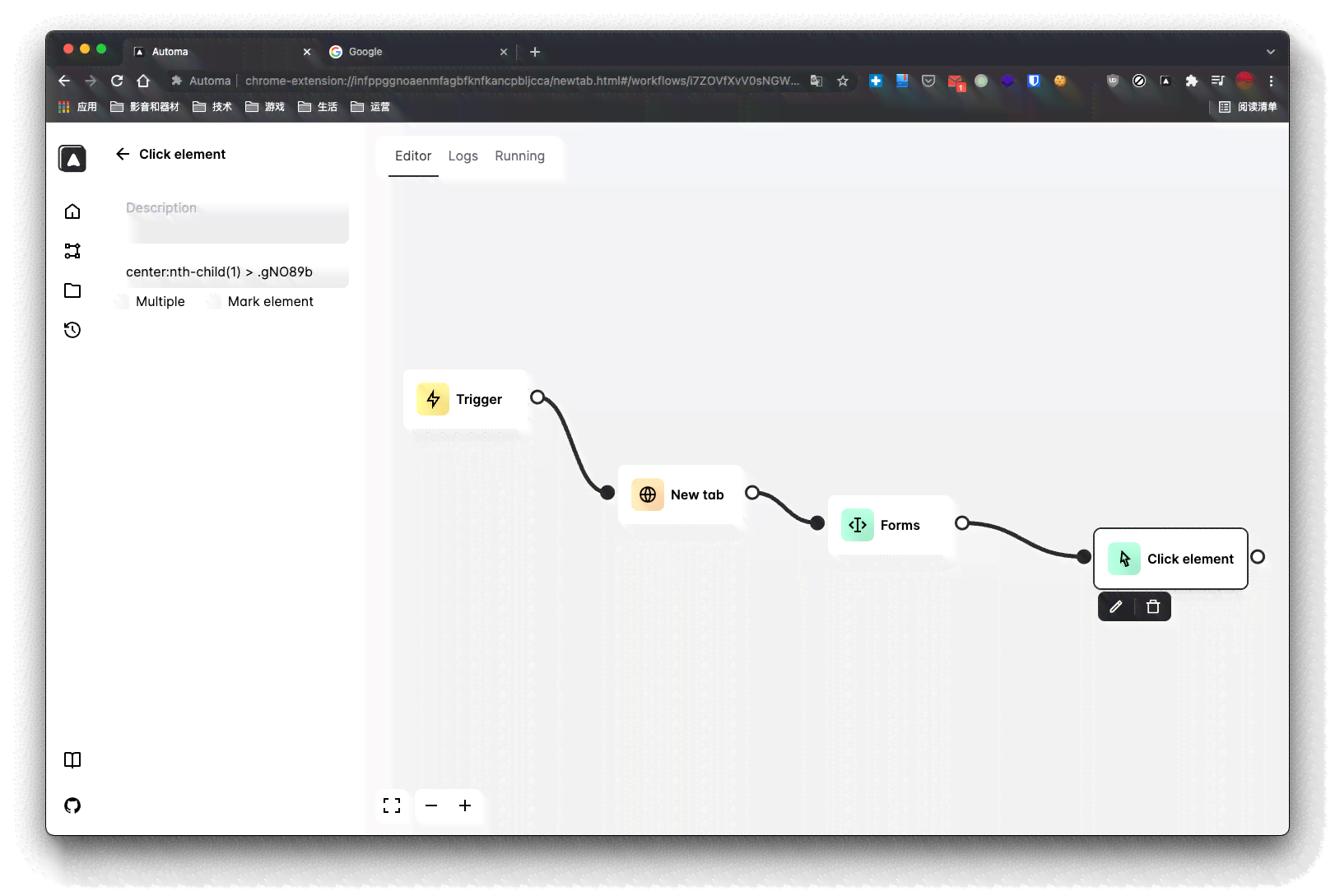Open the 技术 bookmark folder

[212, 107]
